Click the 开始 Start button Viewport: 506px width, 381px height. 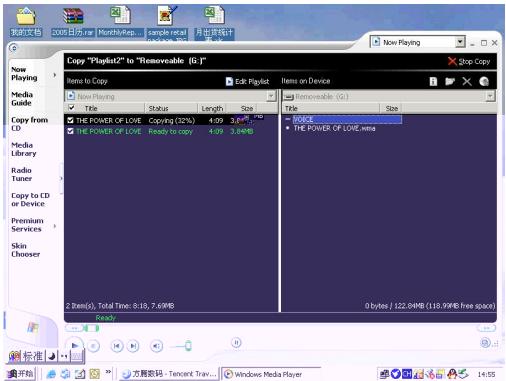20,374
